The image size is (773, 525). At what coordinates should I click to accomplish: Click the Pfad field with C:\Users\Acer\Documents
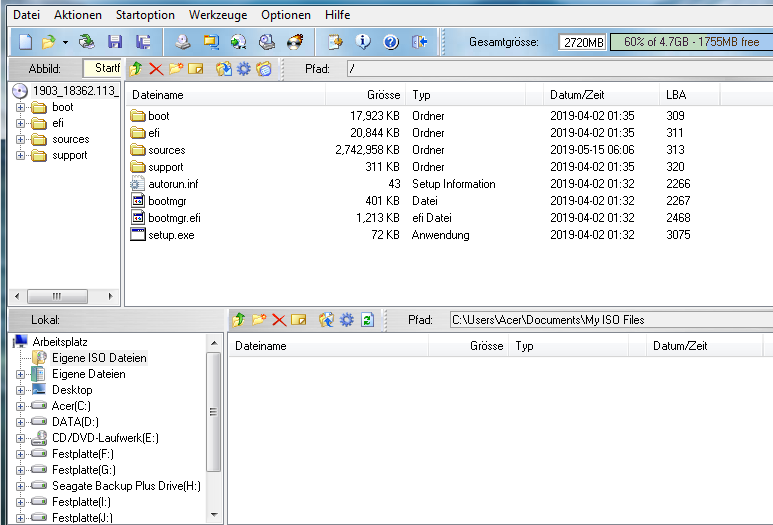pyautogui.click(x=611, y=320)
